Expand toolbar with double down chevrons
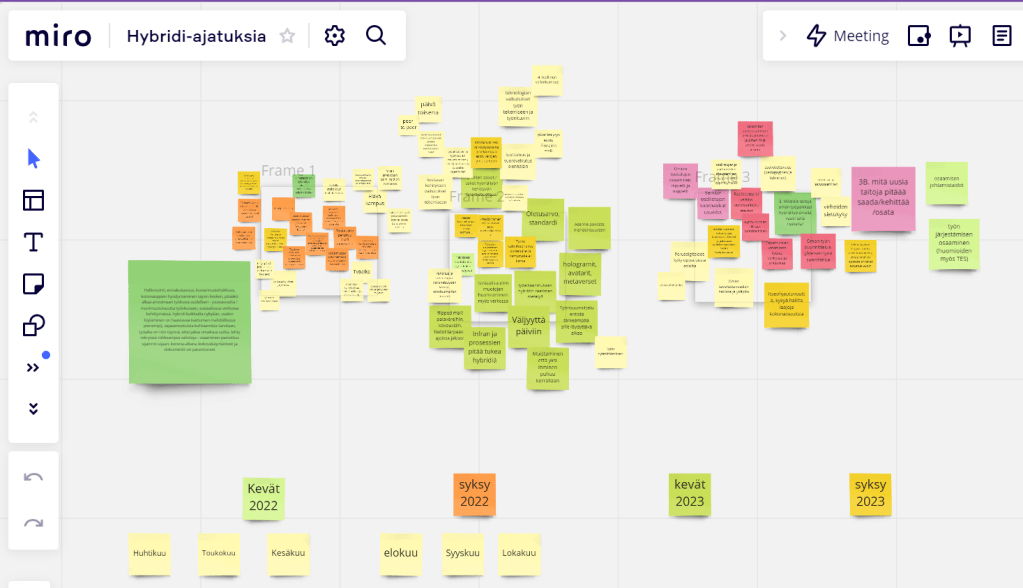 tap(33, 409)
